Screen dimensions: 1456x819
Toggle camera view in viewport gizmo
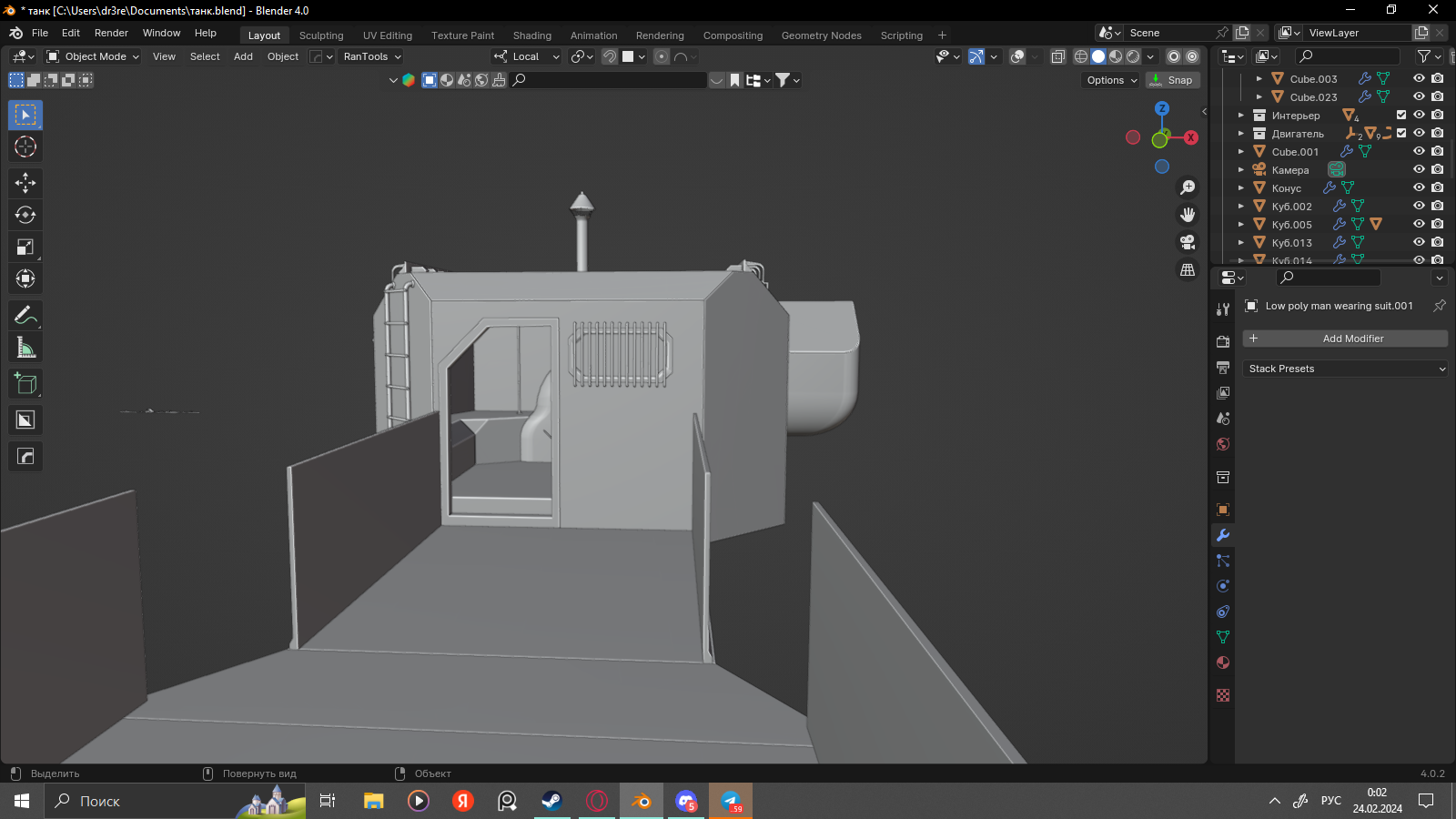(x=1188, y=242)
